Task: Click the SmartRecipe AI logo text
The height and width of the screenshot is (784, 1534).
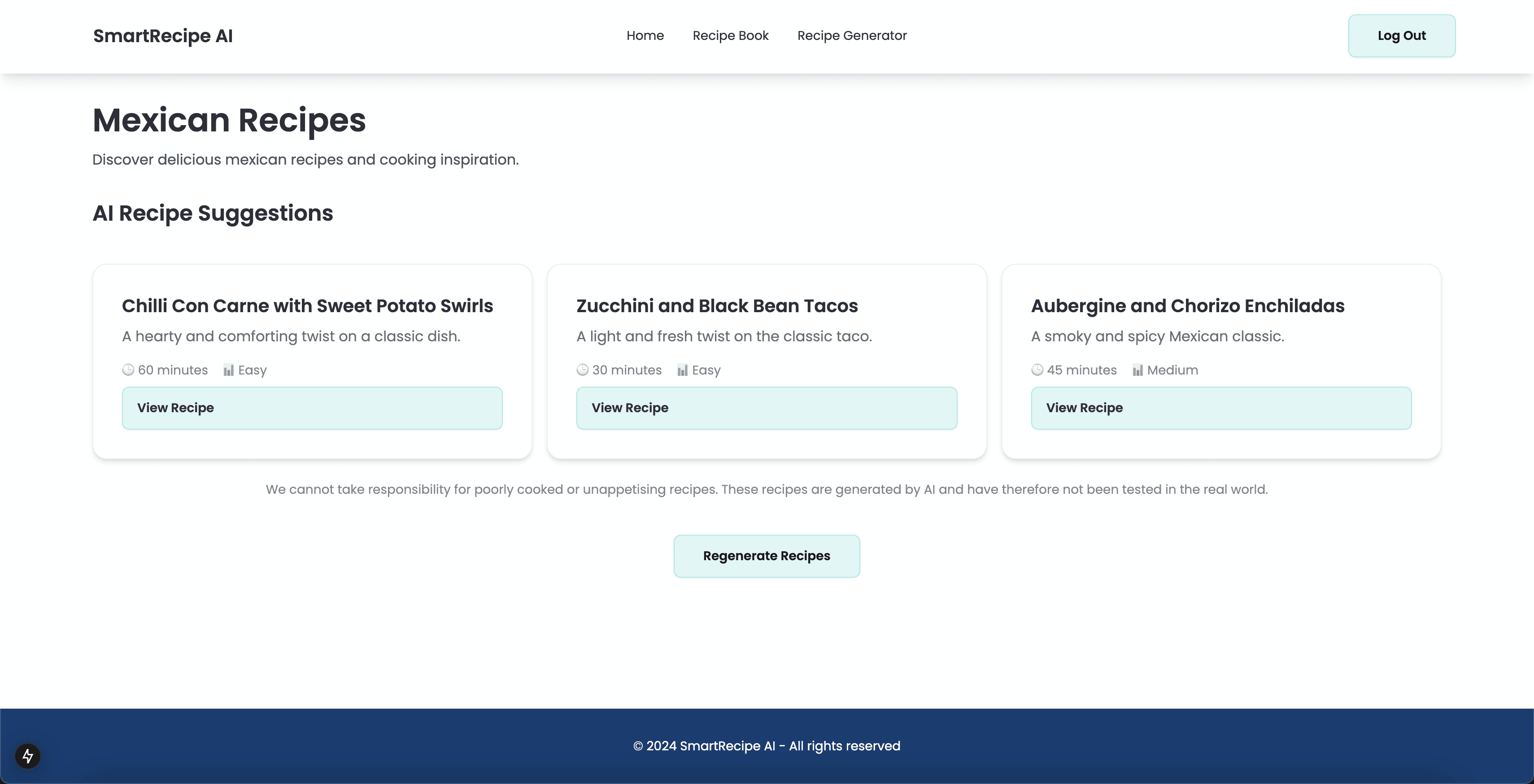Action: pos(162,36)
